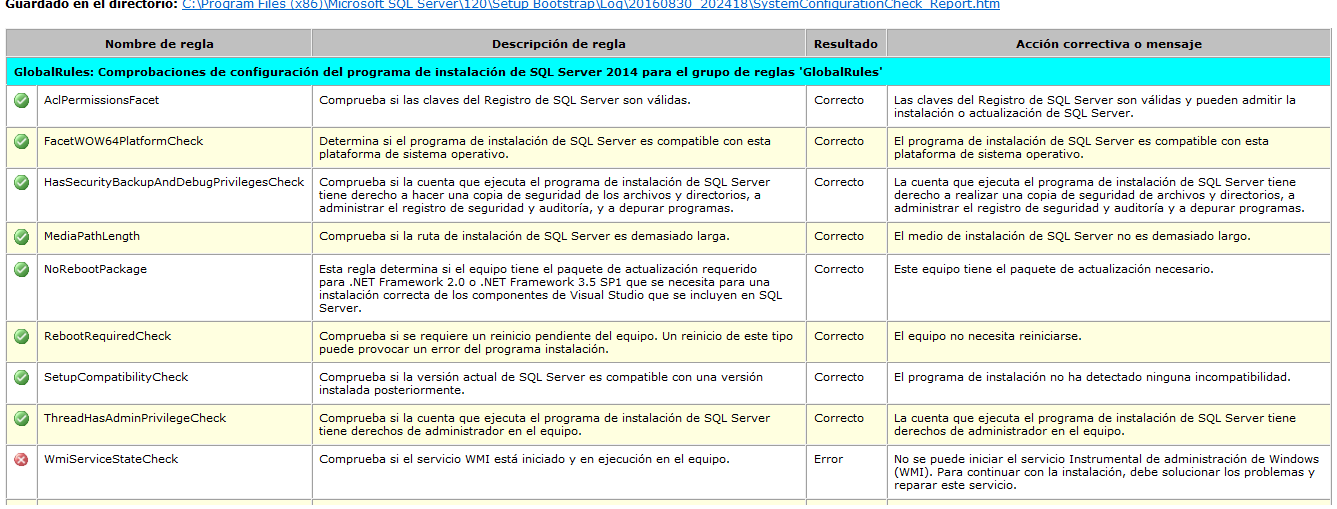Viewport: 1337px width, 509px height.
Task: Click the 'Resultado' column header
Action: [x=846, y=44]
